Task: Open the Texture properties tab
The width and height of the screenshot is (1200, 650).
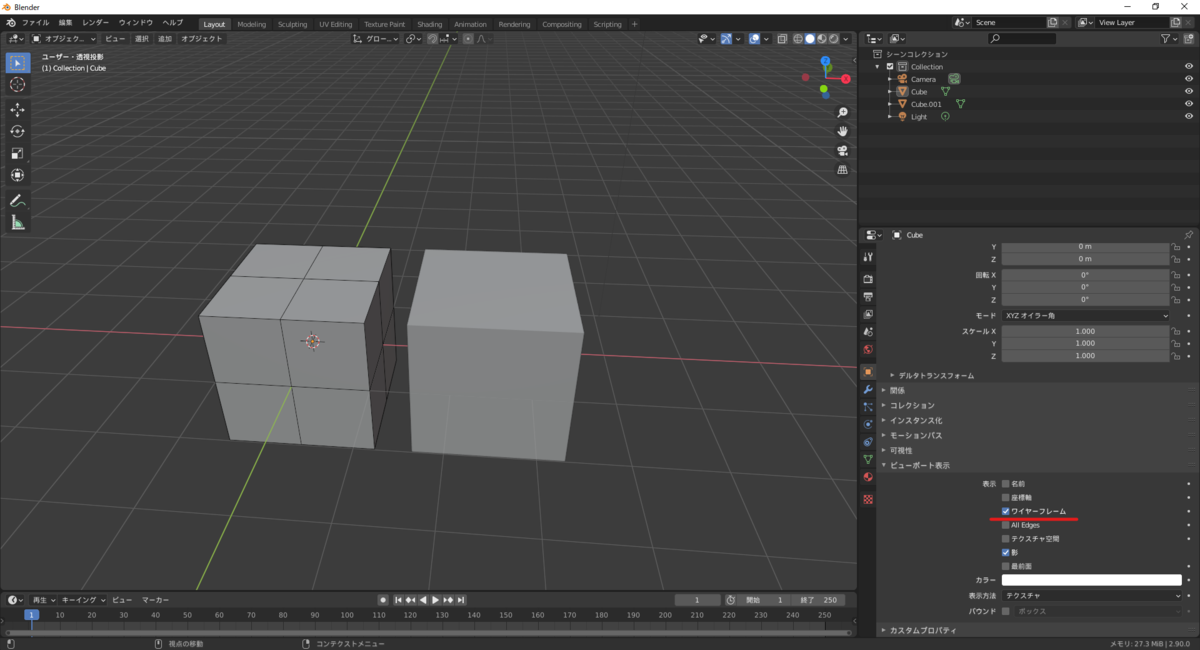Action: point(868,498)
